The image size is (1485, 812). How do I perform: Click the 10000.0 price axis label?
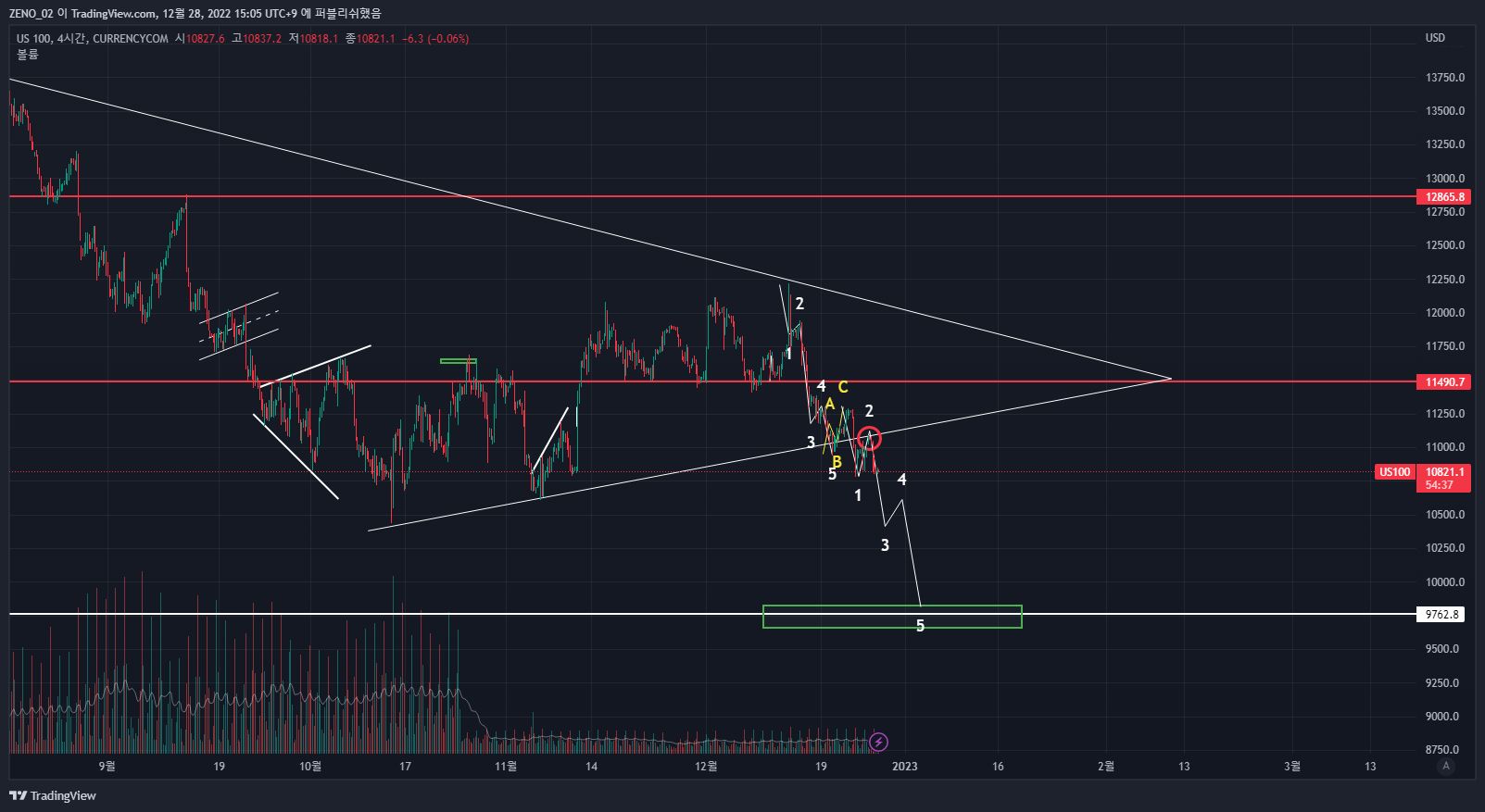1445,582
